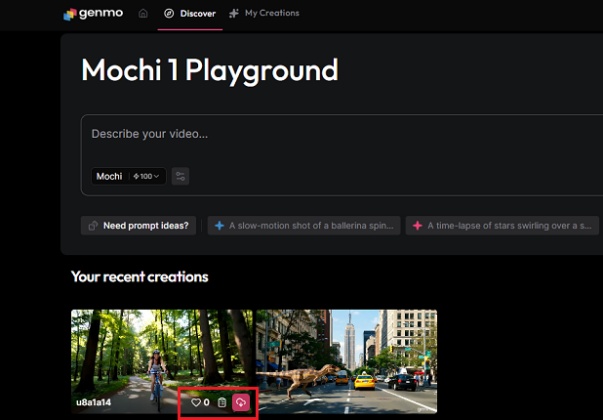Screen dimensions: 603x420
Task: Use the stars time-lapse prompt suggestion
Action: click(502, 225)
